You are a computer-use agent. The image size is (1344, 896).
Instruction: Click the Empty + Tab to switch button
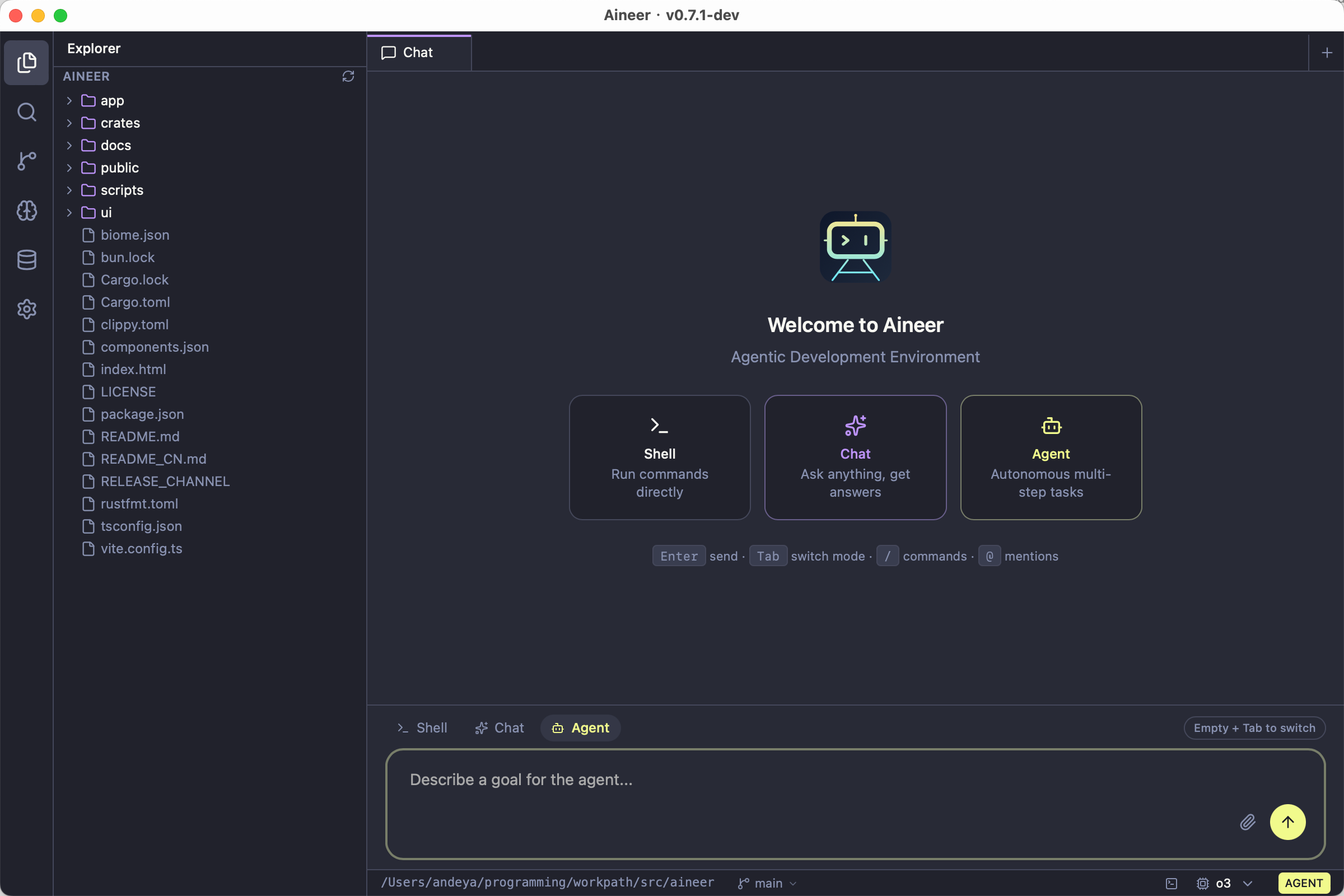pyautogui.click(x=1254, y=727)
